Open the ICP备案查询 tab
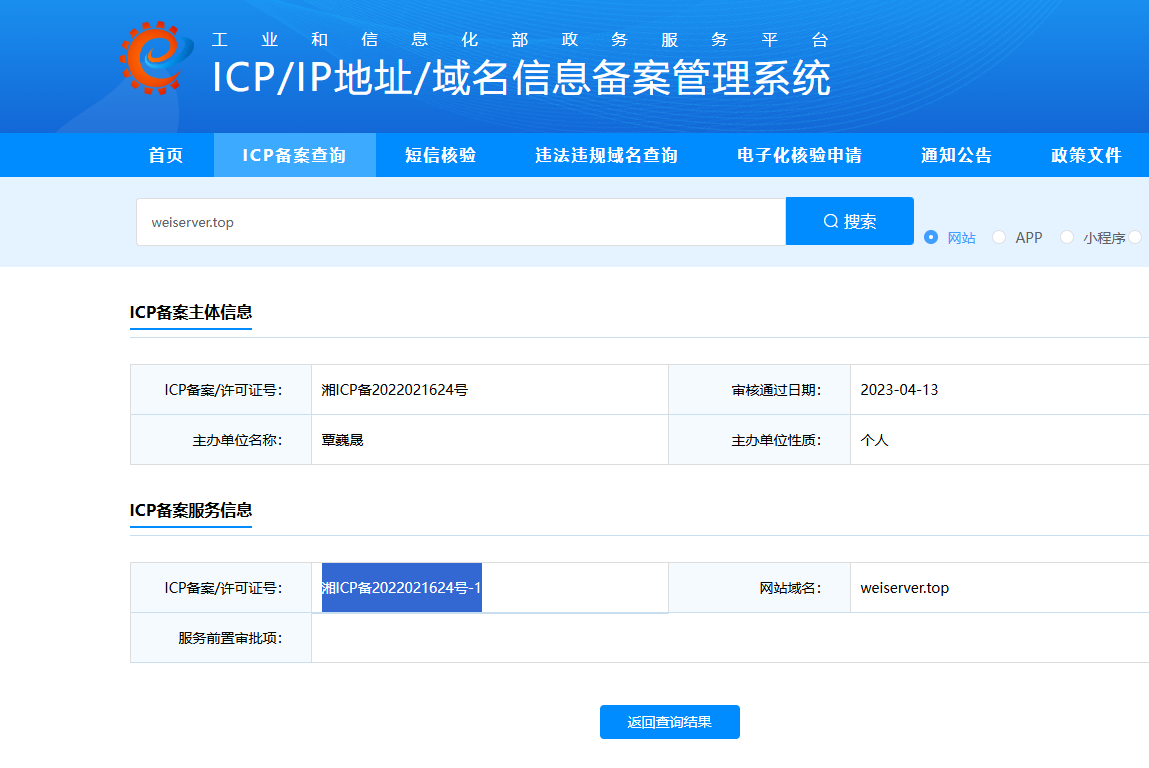The image size is (1149, 768). click(x=294, y=155)
